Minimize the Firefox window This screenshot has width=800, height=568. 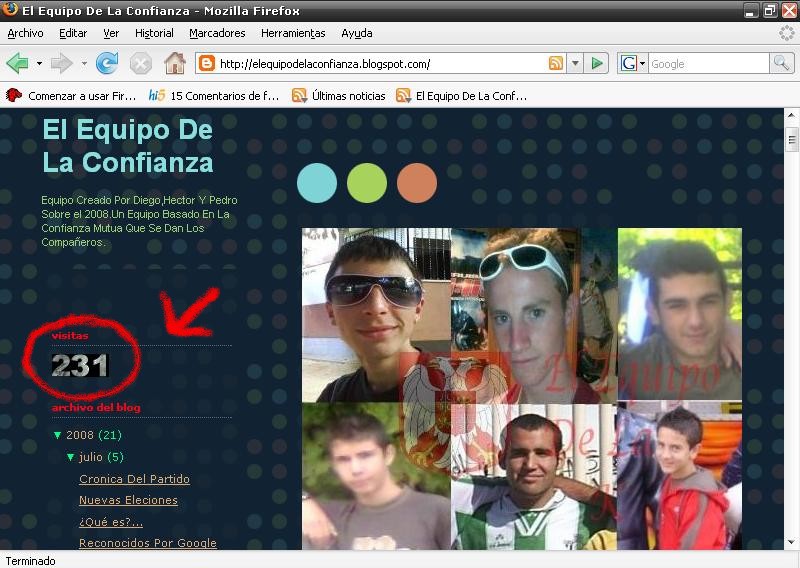coord(751,11)
